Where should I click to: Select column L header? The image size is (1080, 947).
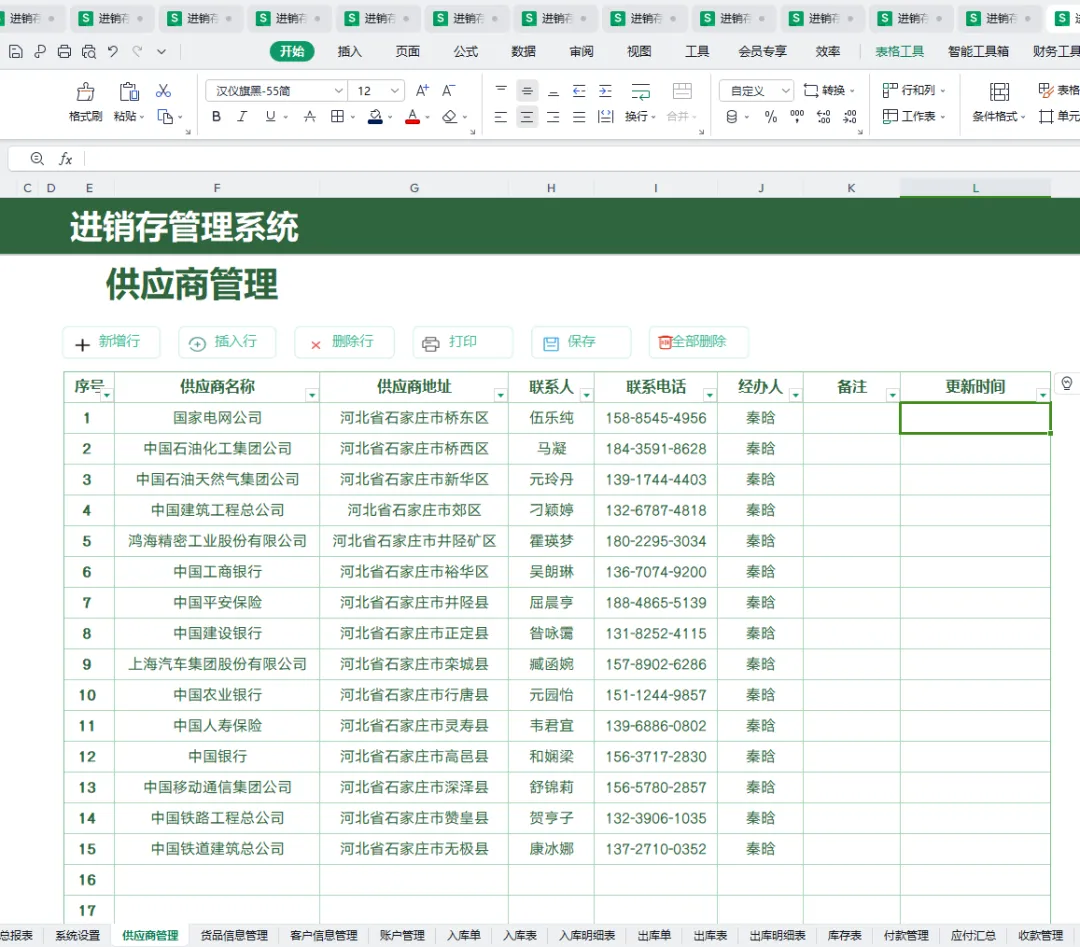pos(975,188)
